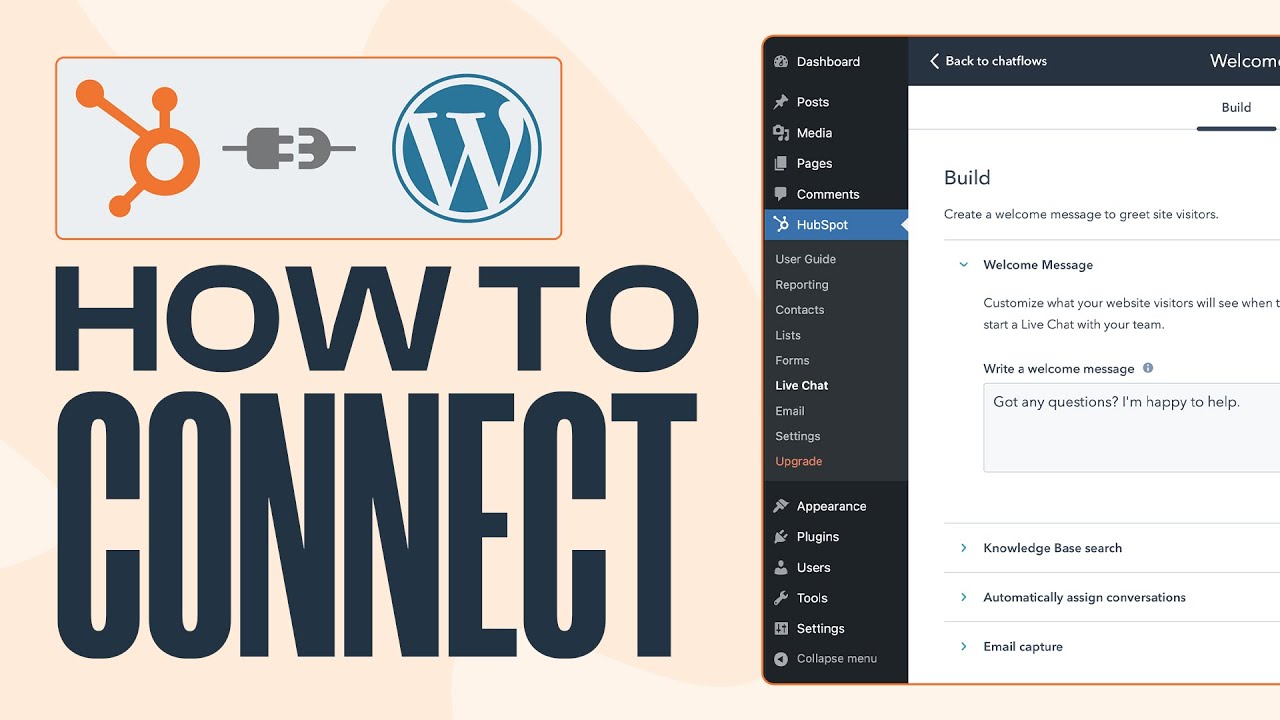
Task: Open HubSpot Settings submenu link
Action: click(x=798, y=436)
